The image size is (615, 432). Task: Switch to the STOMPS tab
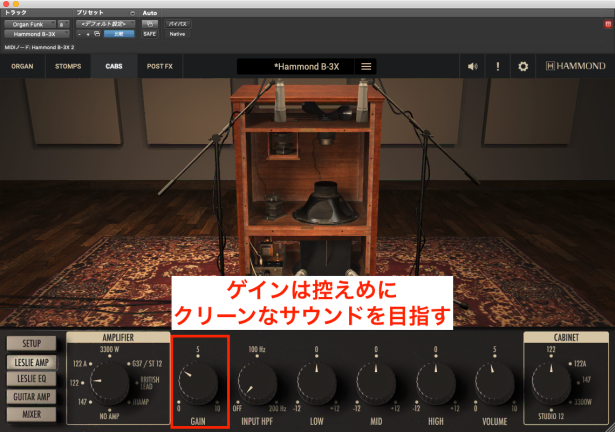pyautogui.click(x=68, y=67)
